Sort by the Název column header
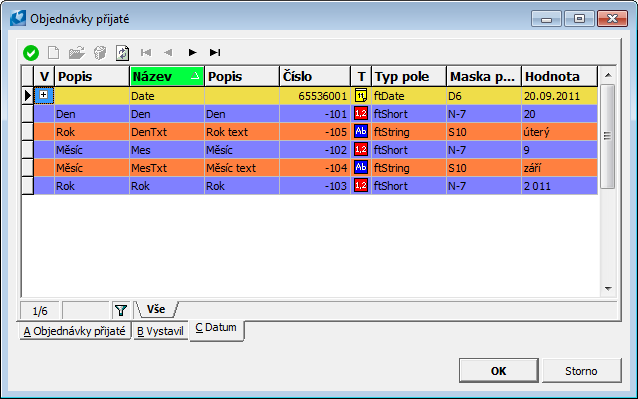 click(167, 76)
